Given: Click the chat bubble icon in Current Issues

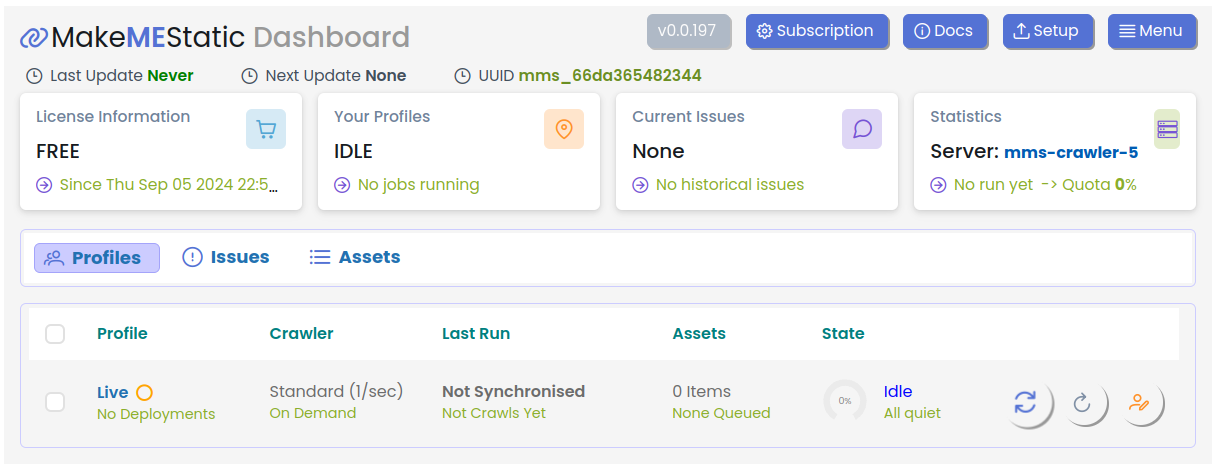Looking at the screenshot, I should [x=862, y=129].
